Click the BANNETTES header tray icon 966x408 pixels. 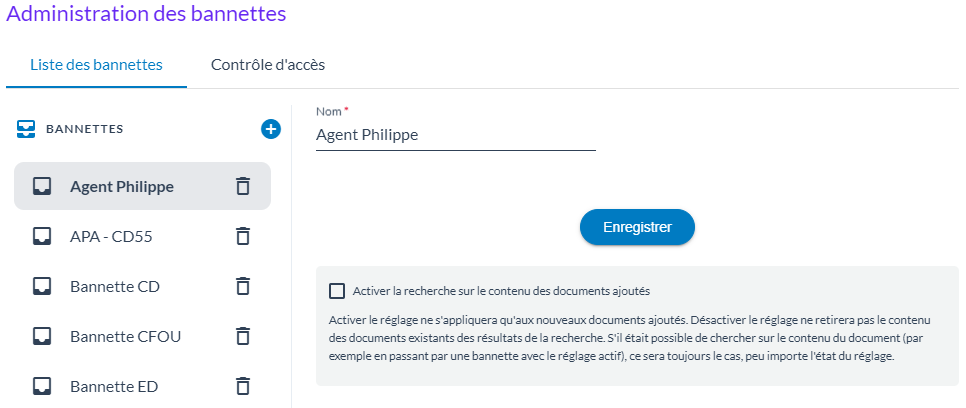(x=27, y=129)
